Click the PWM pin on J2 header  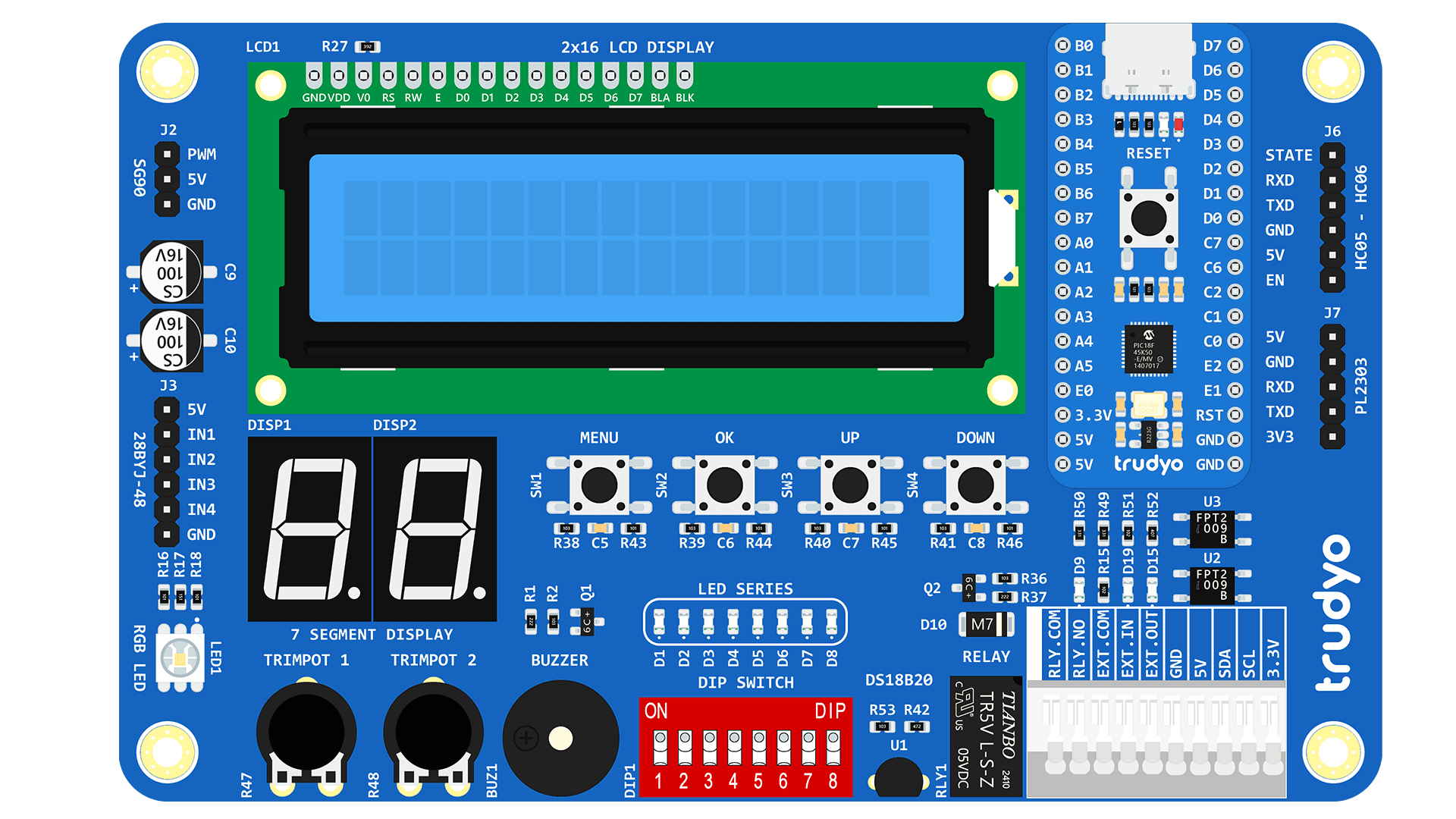(x=166, y=155)
